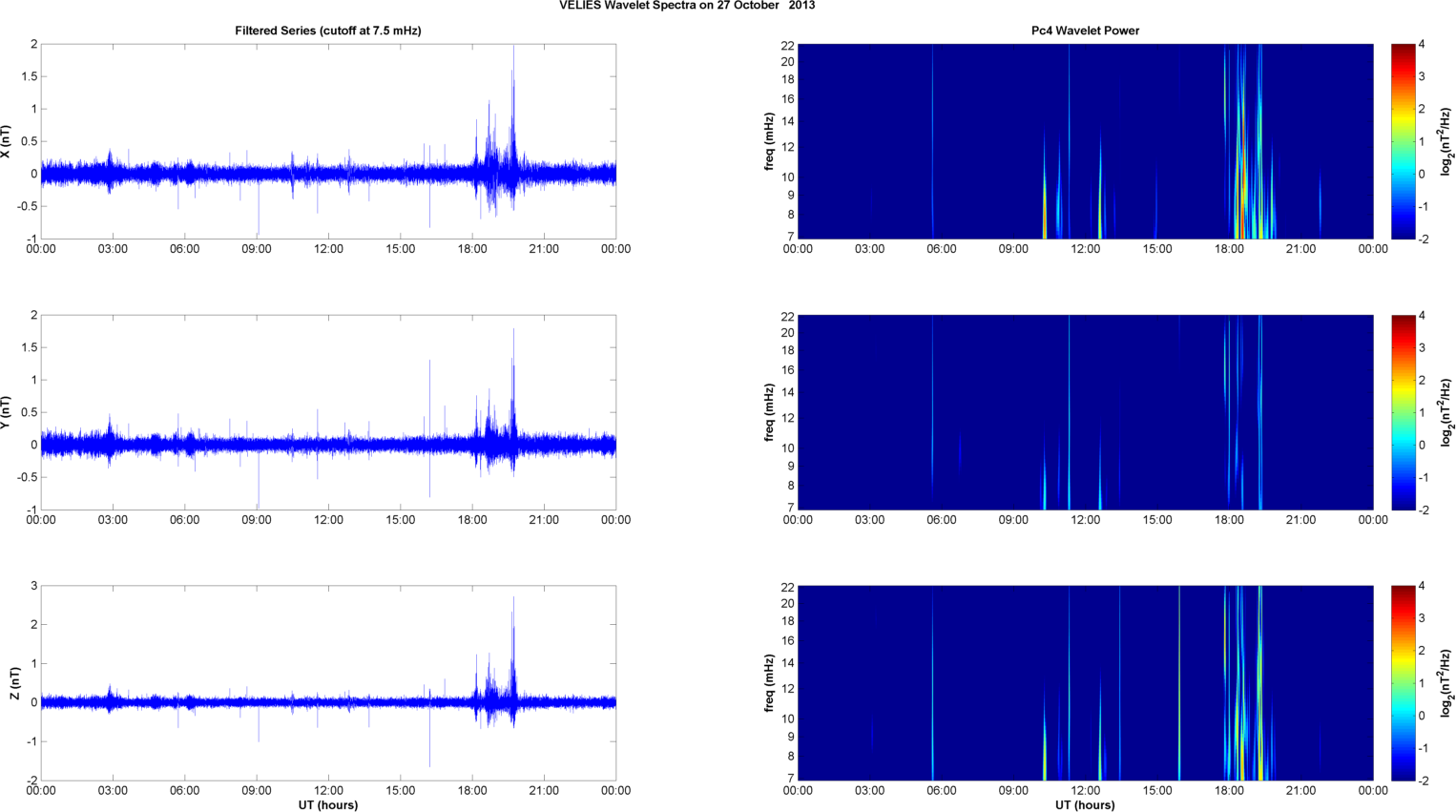Viewport: 1456px width, 812px height.
Task: Click the top wavelet plot's colorbar
Action: (1403, 141)
